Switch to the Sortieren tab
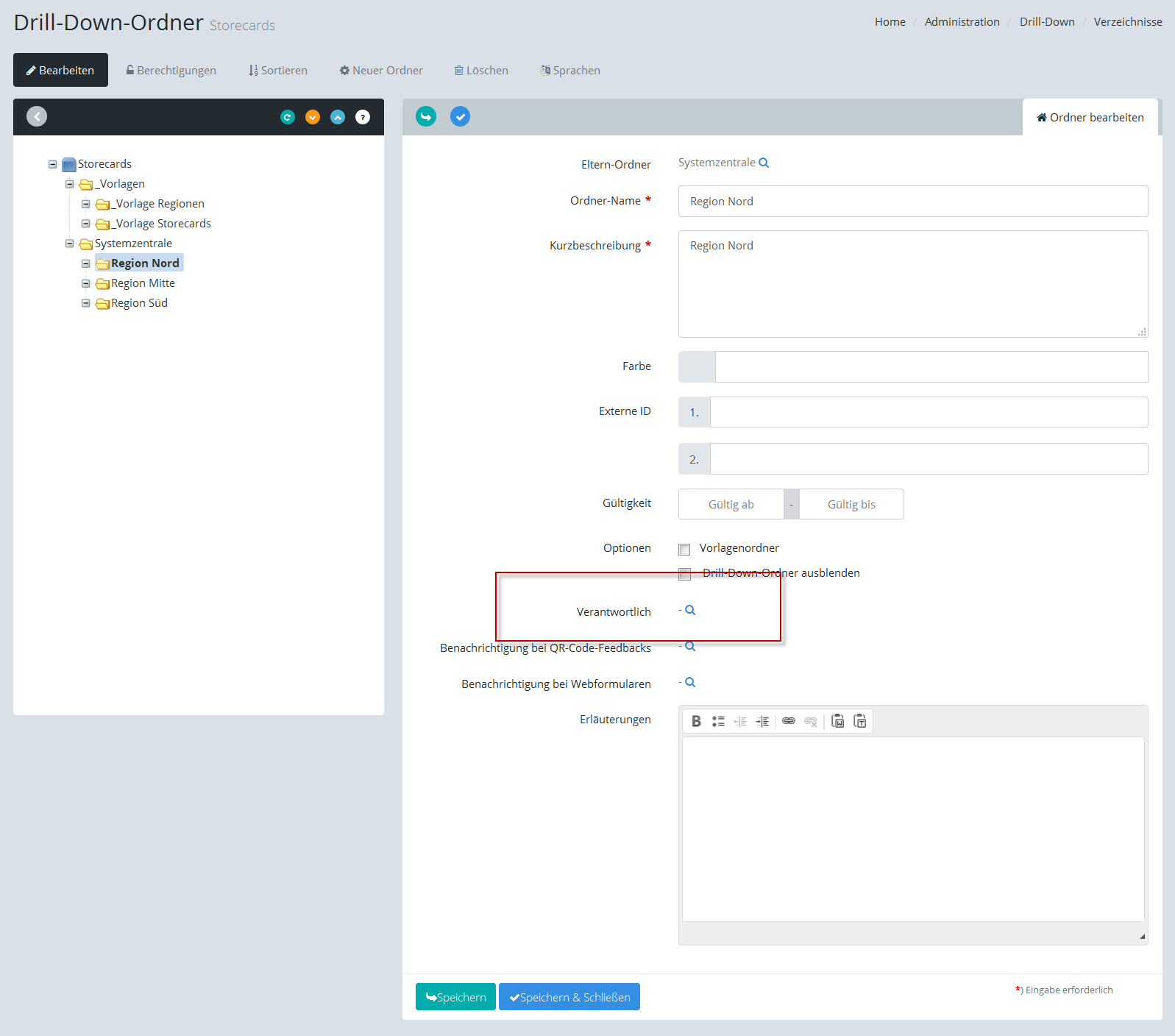The image size is (1175, 1036). pos(278,71)
